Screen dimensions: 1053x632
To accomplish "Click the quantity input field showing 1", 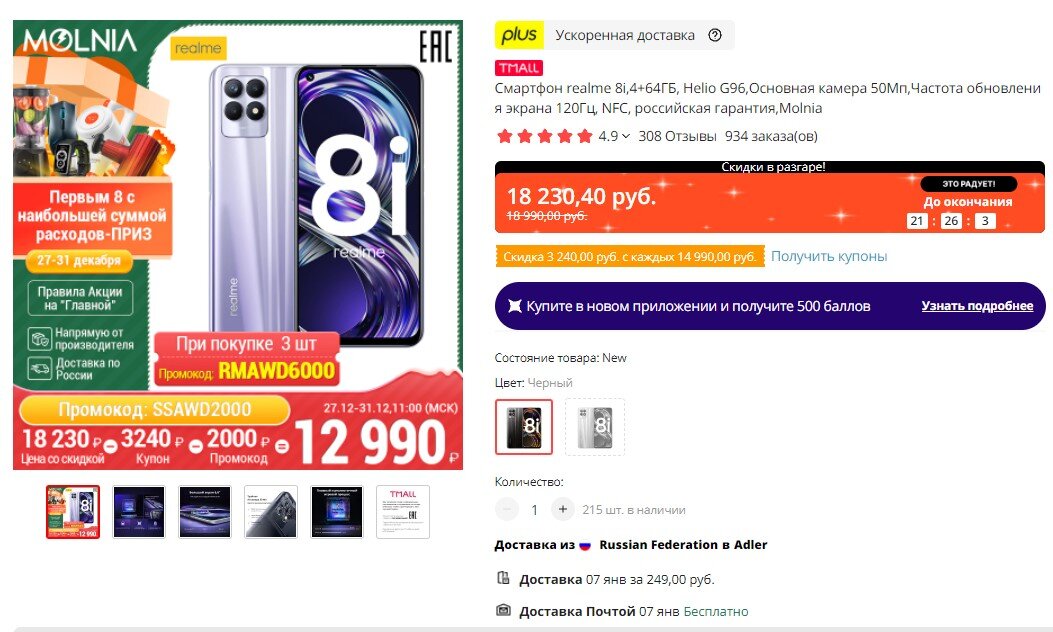I will point(535,510).
